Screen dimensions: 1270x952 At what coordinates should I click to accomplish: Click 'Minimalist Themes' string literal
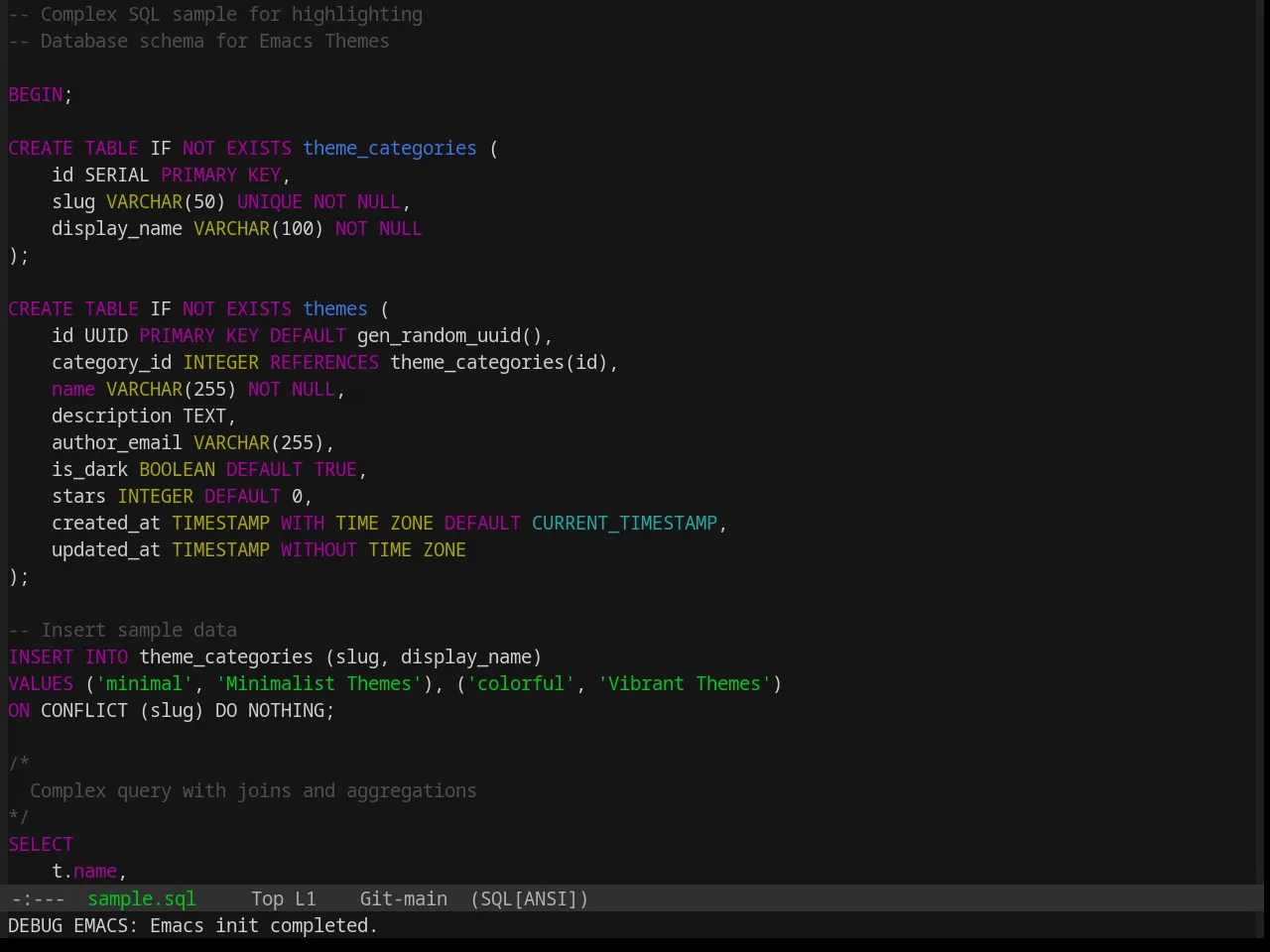(318, 683)
